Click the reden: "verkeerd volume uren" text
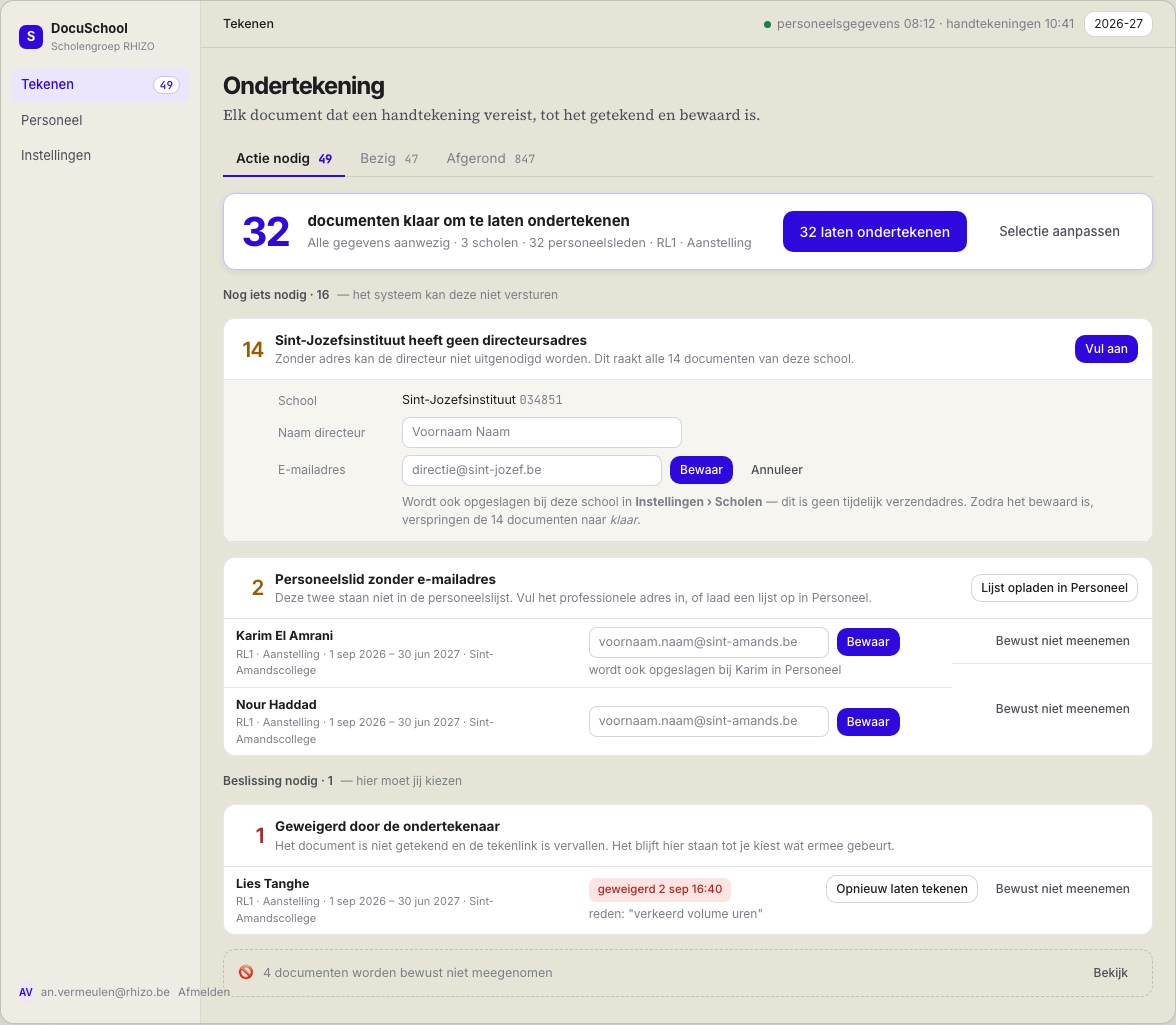 [676, 914]
